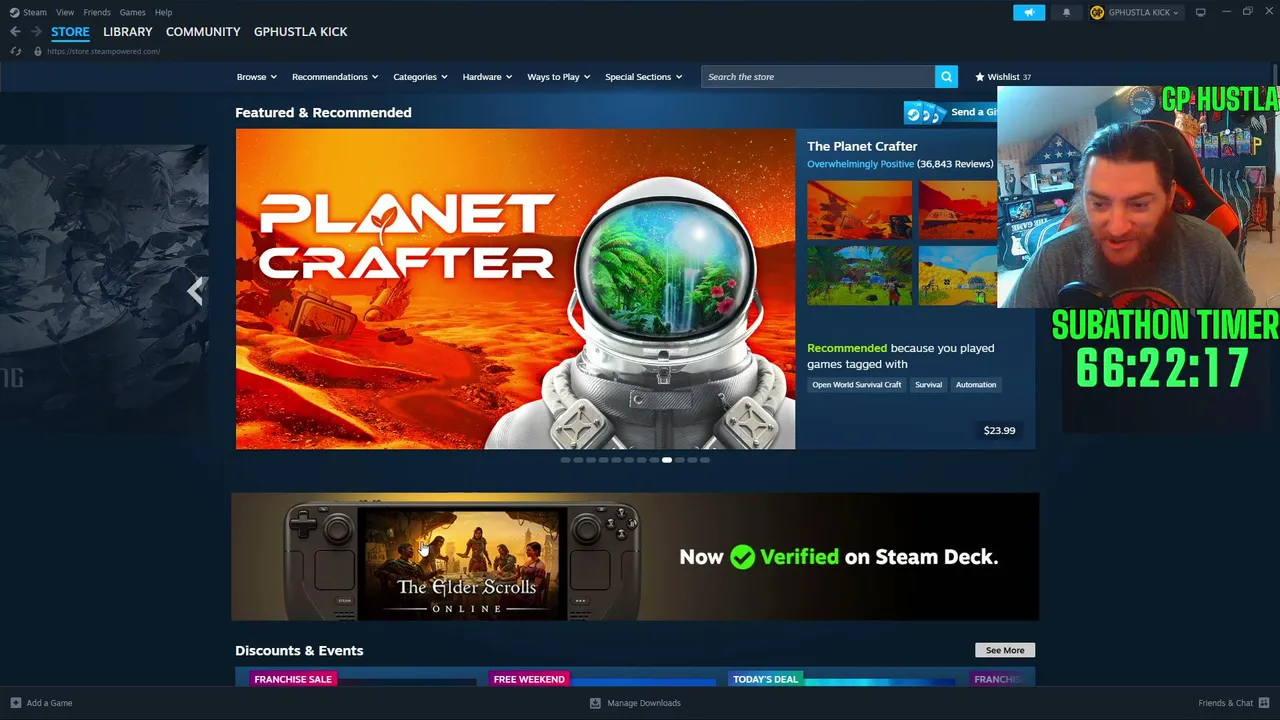
Task: Select the highlighted active carousel dot
Action: [667, 460]
